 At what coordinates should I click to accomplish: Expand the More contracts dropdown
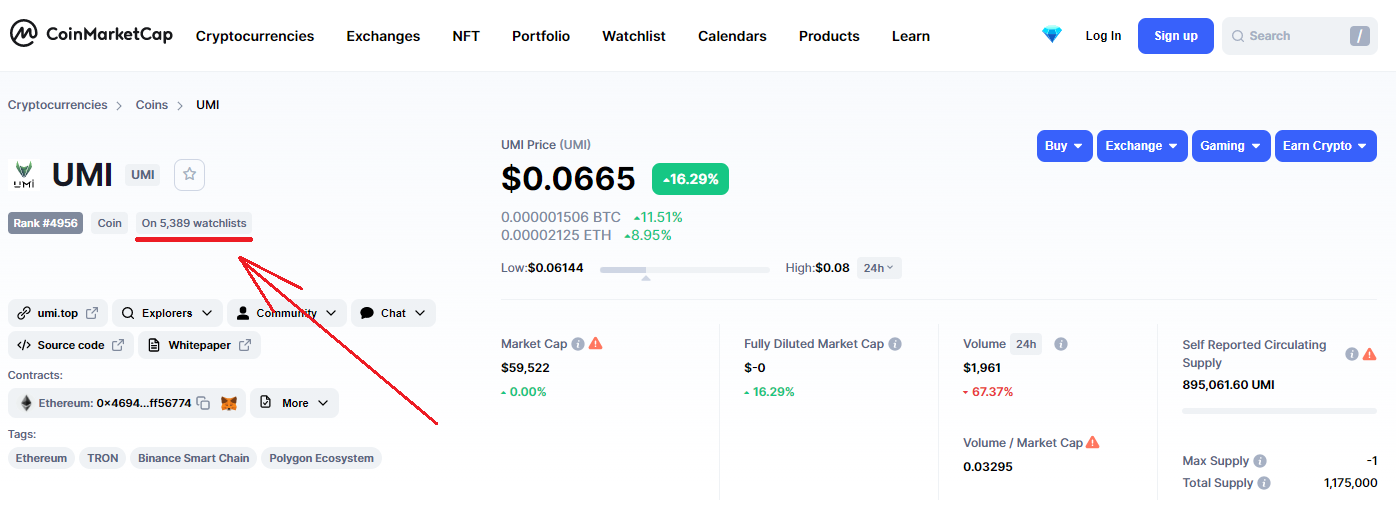[x=294, y=403]
